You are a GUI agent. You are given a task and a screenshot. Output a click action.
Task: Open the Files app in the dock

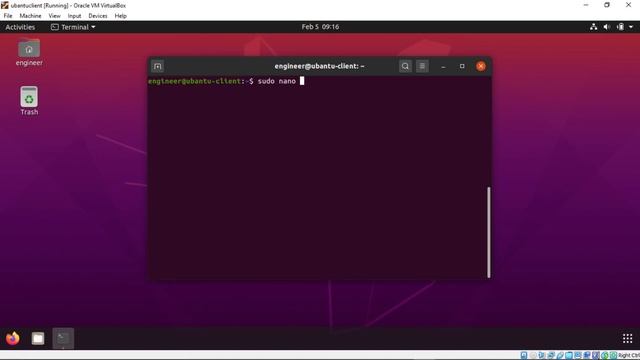coord(38,338)
